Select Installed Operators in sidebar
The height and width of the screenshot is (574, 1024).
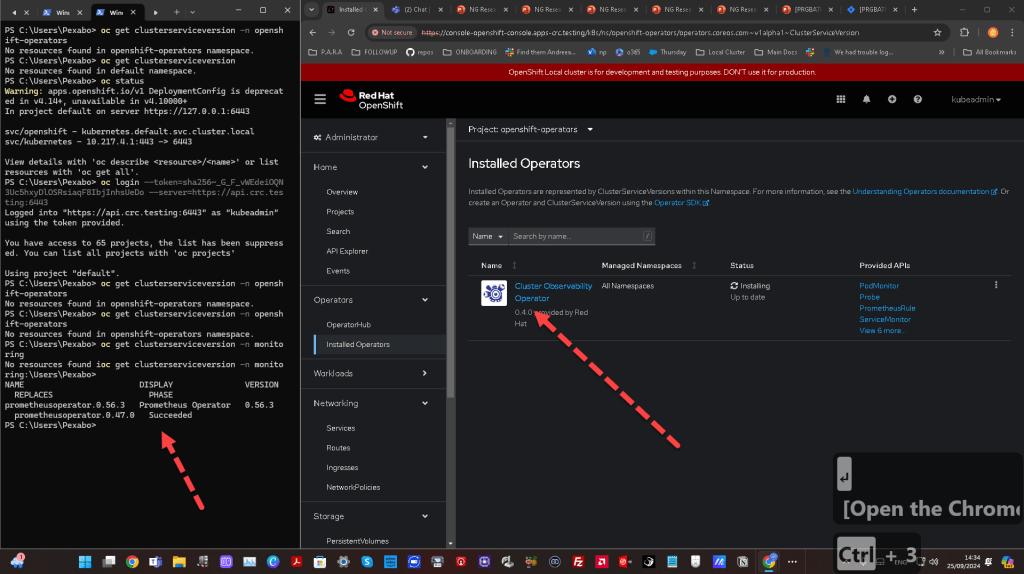point(358,344)
